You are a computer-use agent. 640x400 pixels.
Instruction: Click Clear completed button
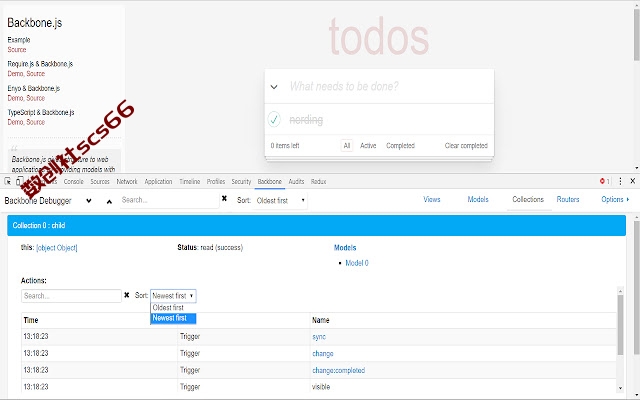(x=466, y=145)
